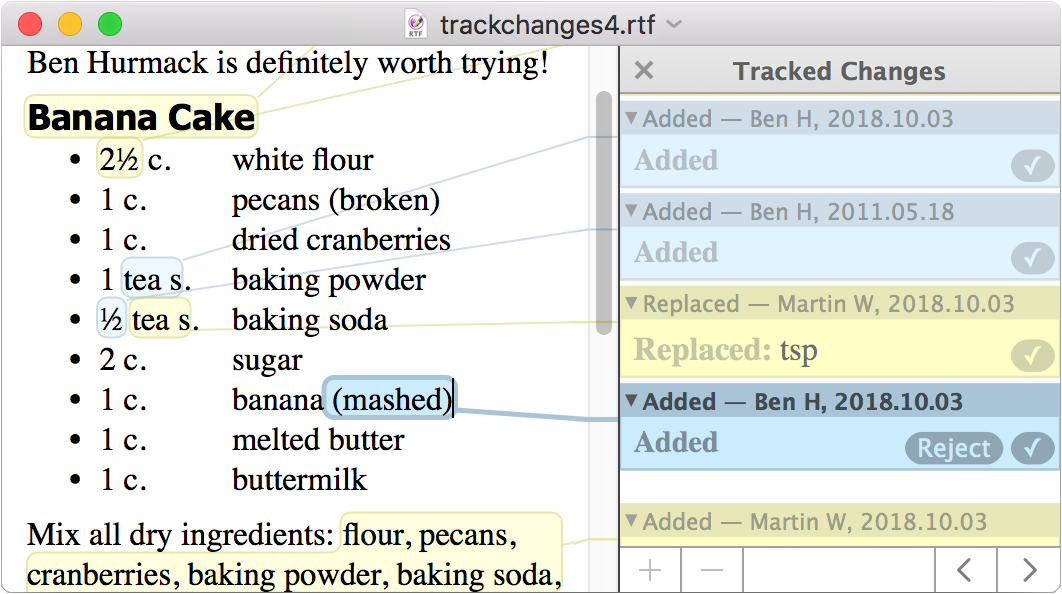Click the Banana Cake heading
The height and width of the screenshot is (594, 1062).
(x=141, y=118)
